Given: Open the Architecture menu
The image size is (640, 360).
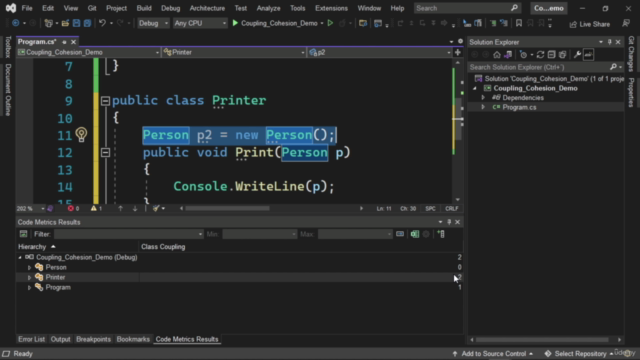Looking at the screenshot, I should [207, 8].
